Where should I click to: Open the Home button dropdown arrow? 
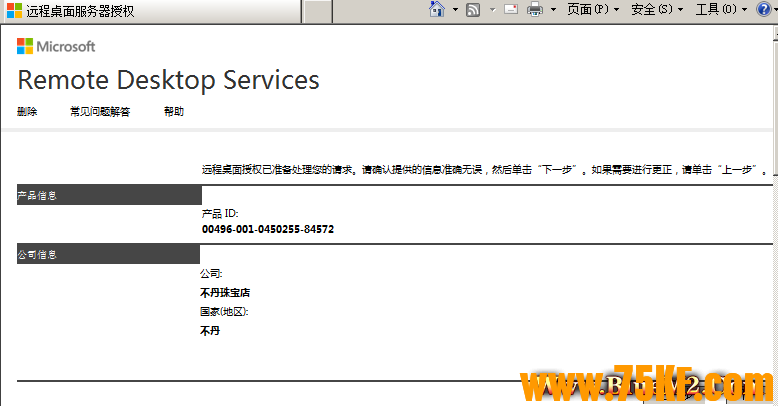pos(455,9)
